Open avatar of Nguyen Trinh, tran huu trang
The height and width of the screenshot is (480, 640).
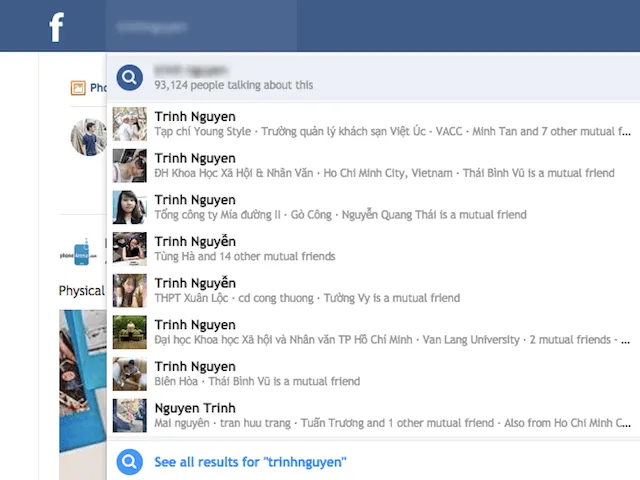[130, 416]
